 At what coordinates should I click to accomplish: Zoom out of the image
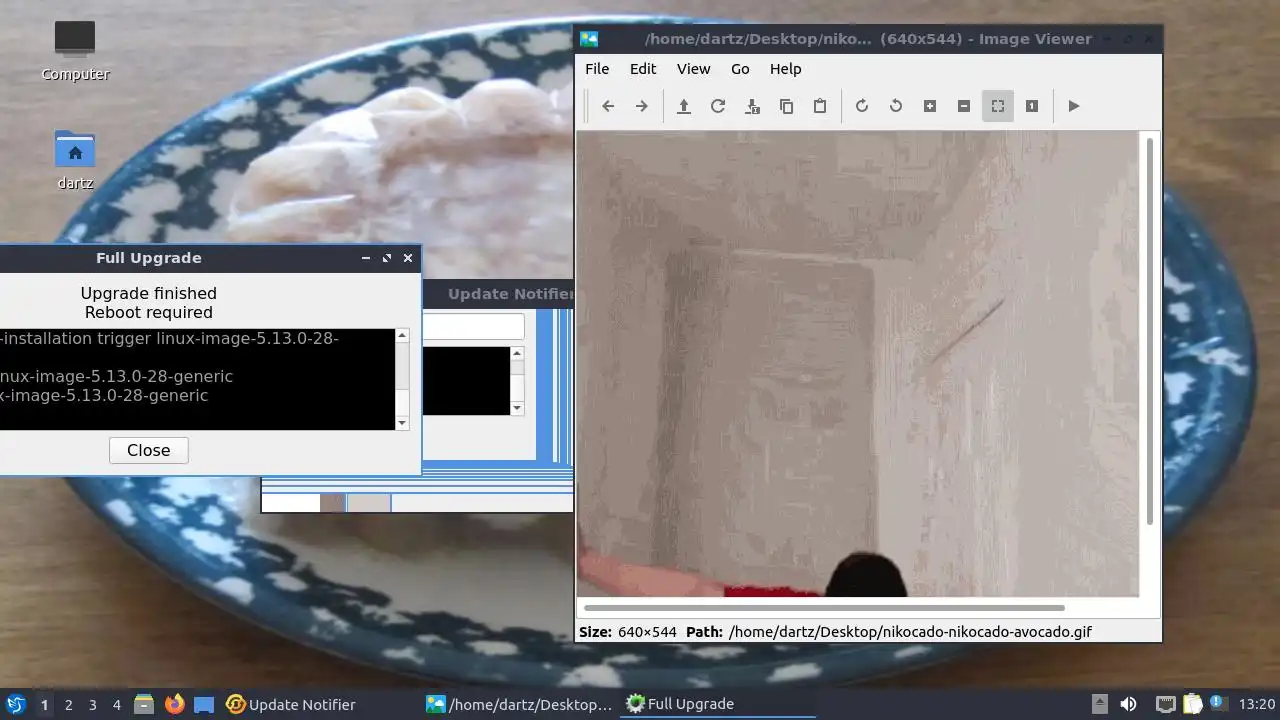click(964, 106)
